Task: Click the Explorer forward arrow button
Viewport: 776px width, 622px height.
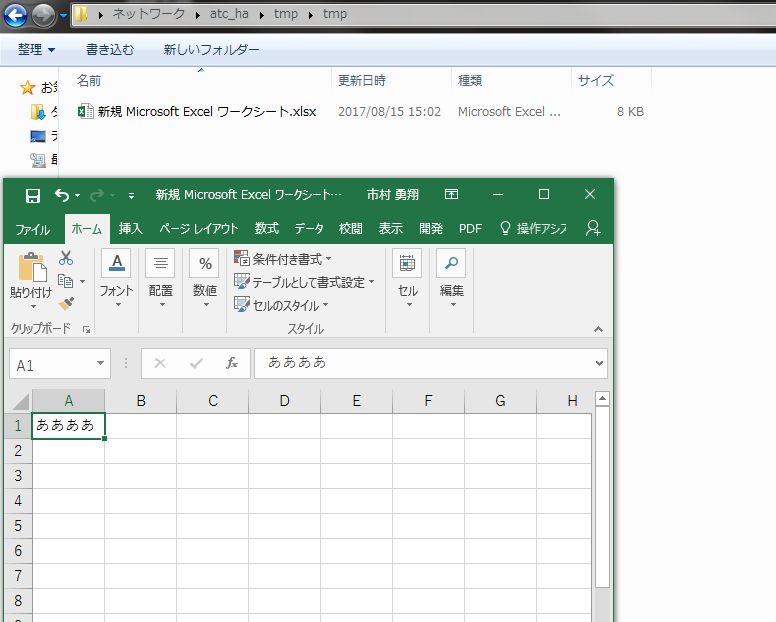Action: 43,15
